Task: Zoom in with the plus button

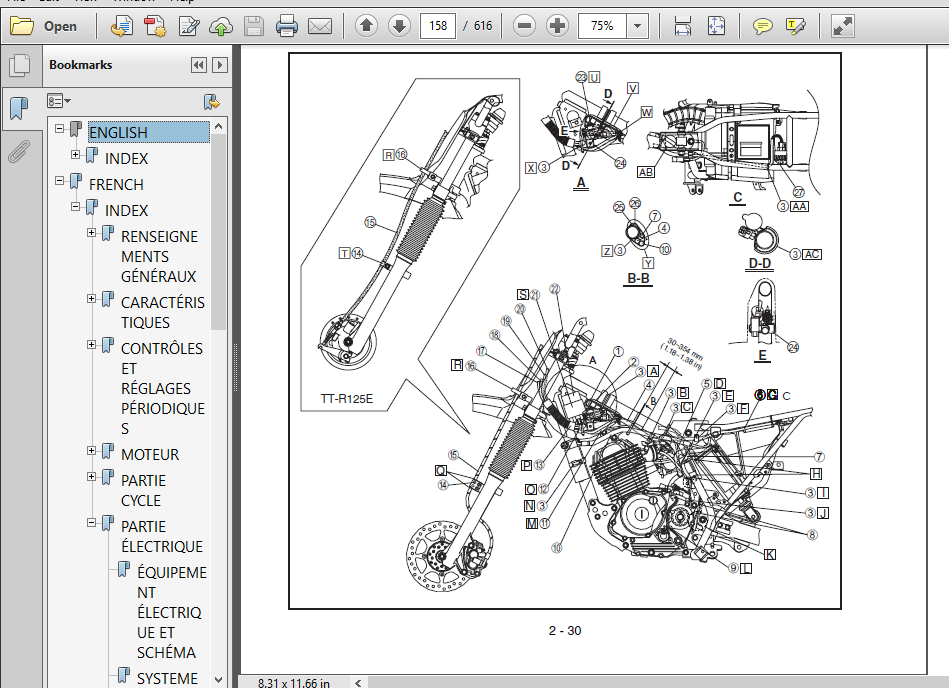Action: [x=557, y=26]
